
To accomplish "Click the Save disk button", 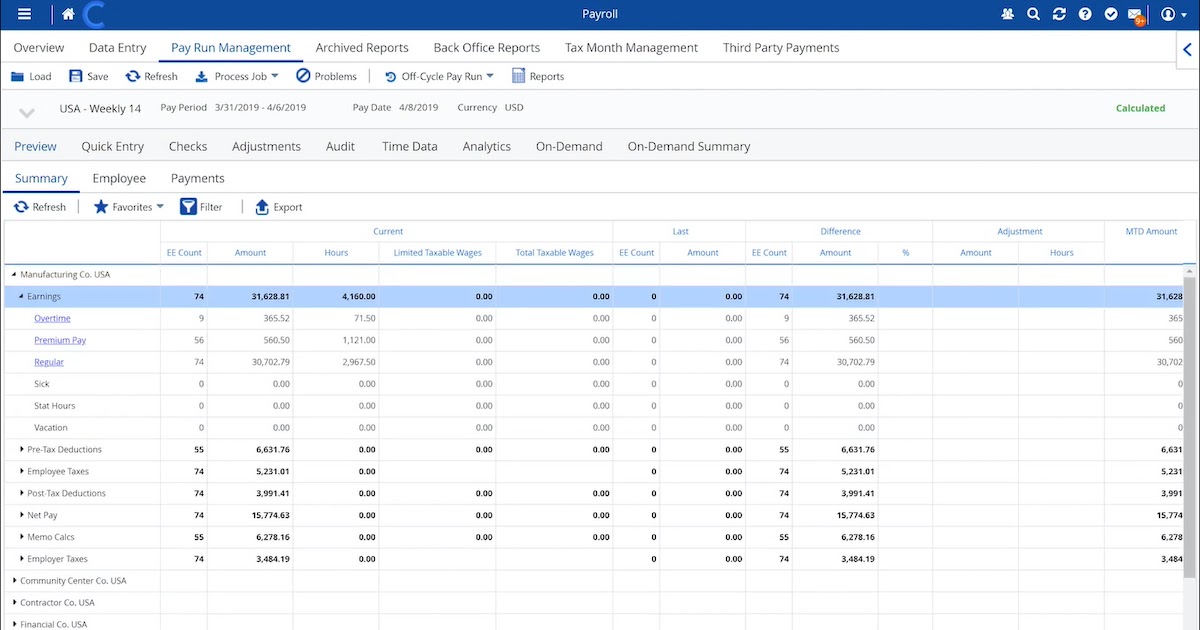I will coord(88,76).
